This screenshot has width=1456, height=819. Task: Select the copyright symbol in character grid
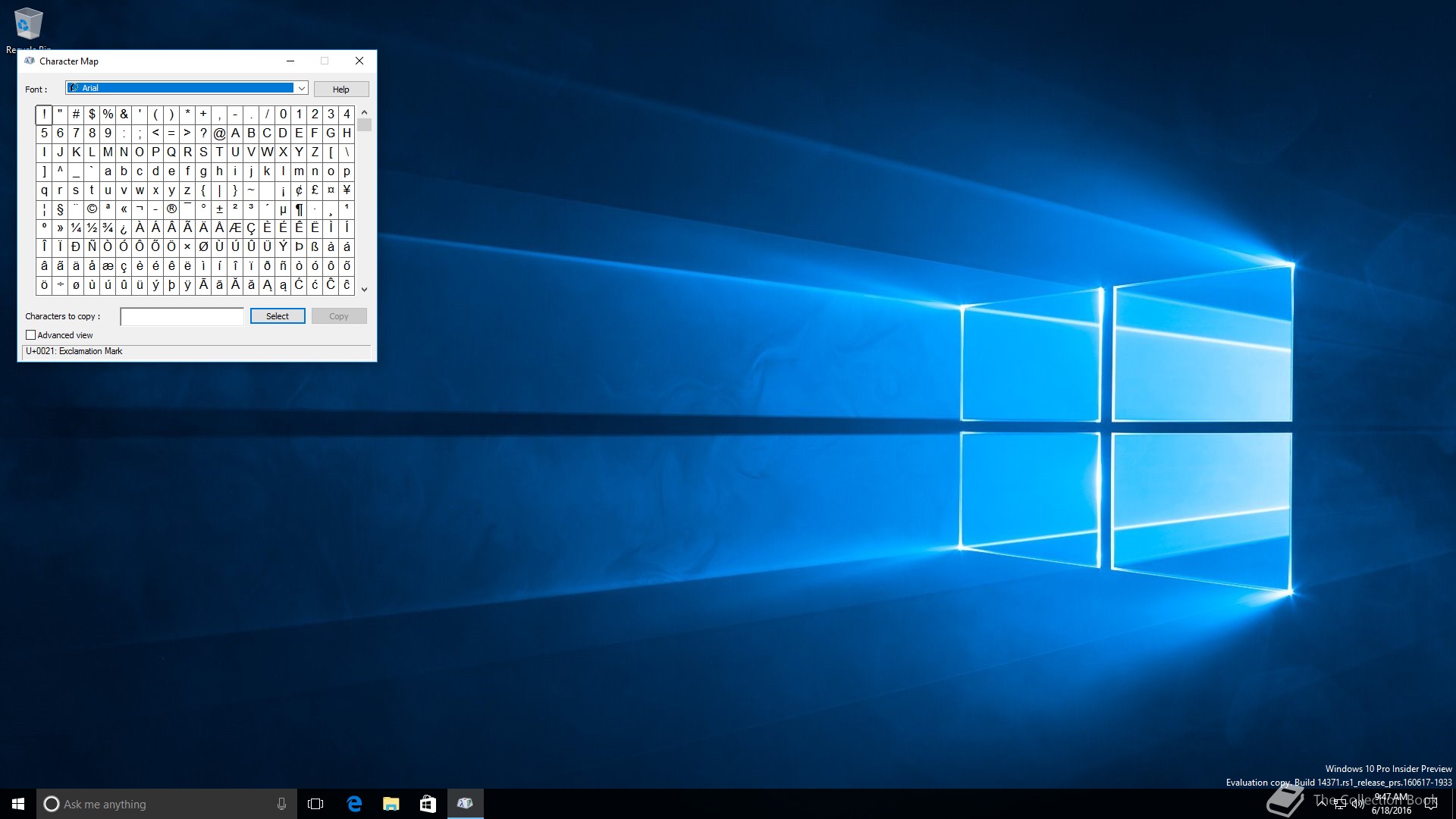pyautogui.click(x=92, y=209)
